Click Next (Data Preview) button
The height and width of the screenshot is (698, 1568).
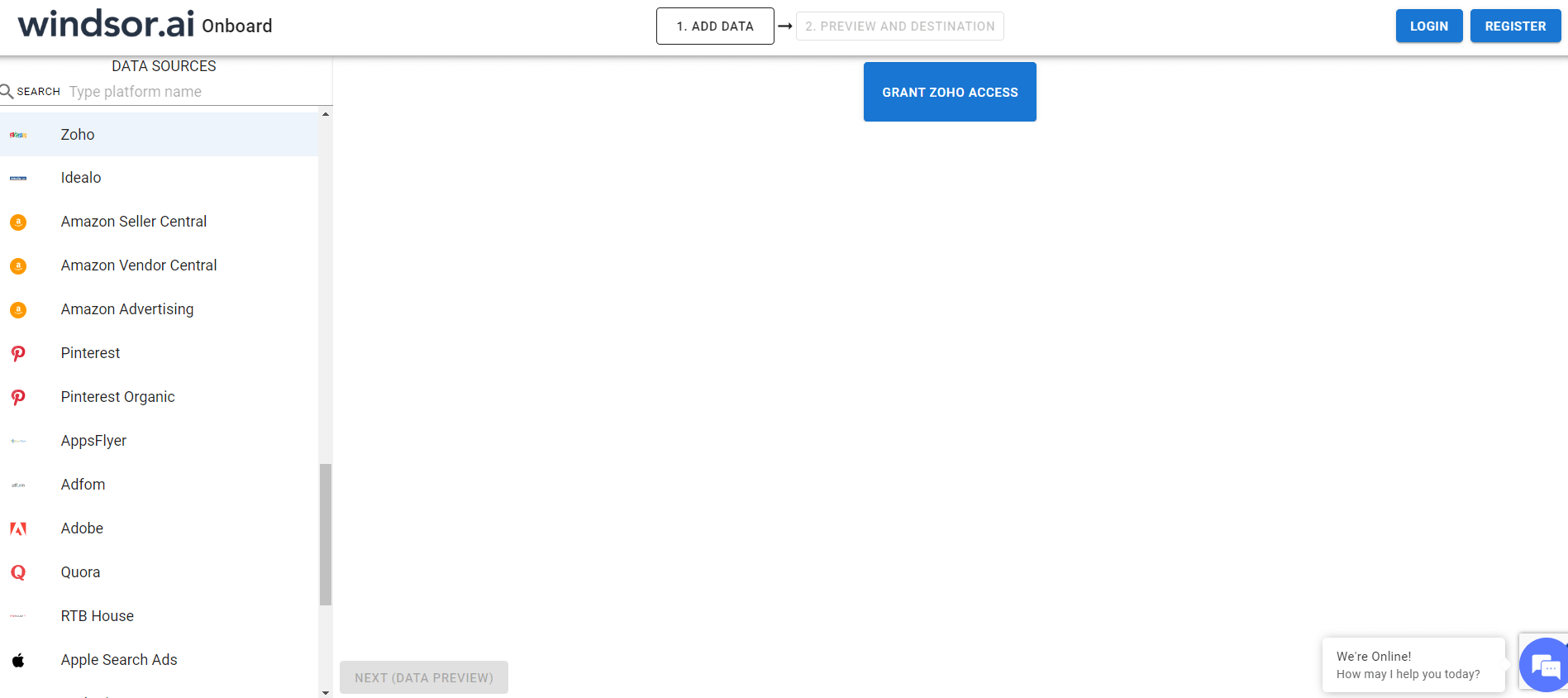click(424, 677)
